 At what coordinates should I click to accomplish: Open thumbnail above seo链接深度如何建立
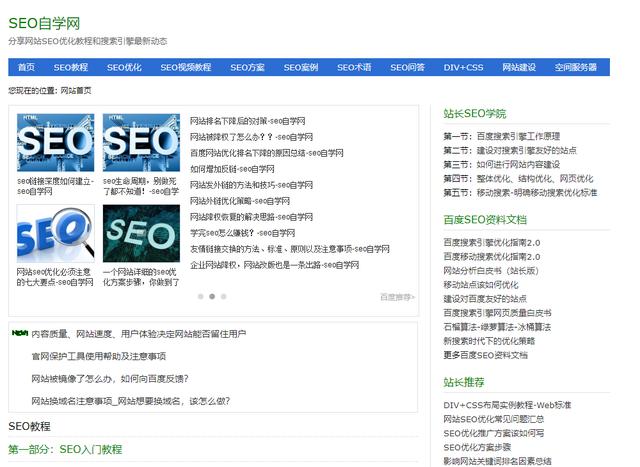coord(56,142)
